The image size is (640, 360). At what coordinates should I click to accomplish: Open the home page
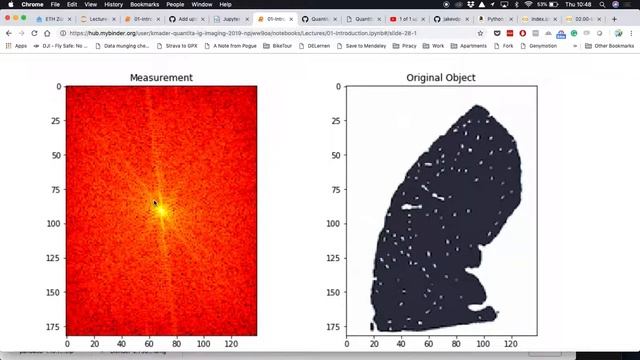point(47,33)
